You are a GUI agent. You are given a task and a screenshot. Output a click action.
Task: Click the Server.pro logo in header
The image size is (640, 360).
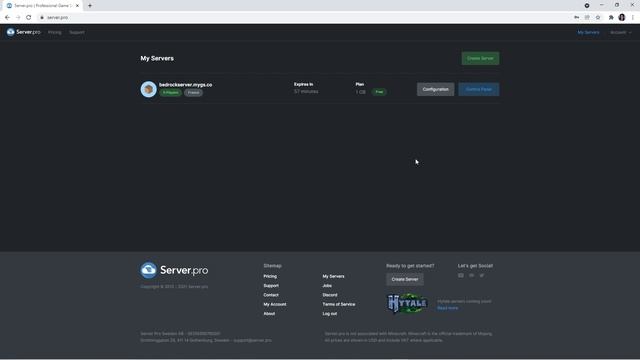pyautogui.click(x=23, y=32)
